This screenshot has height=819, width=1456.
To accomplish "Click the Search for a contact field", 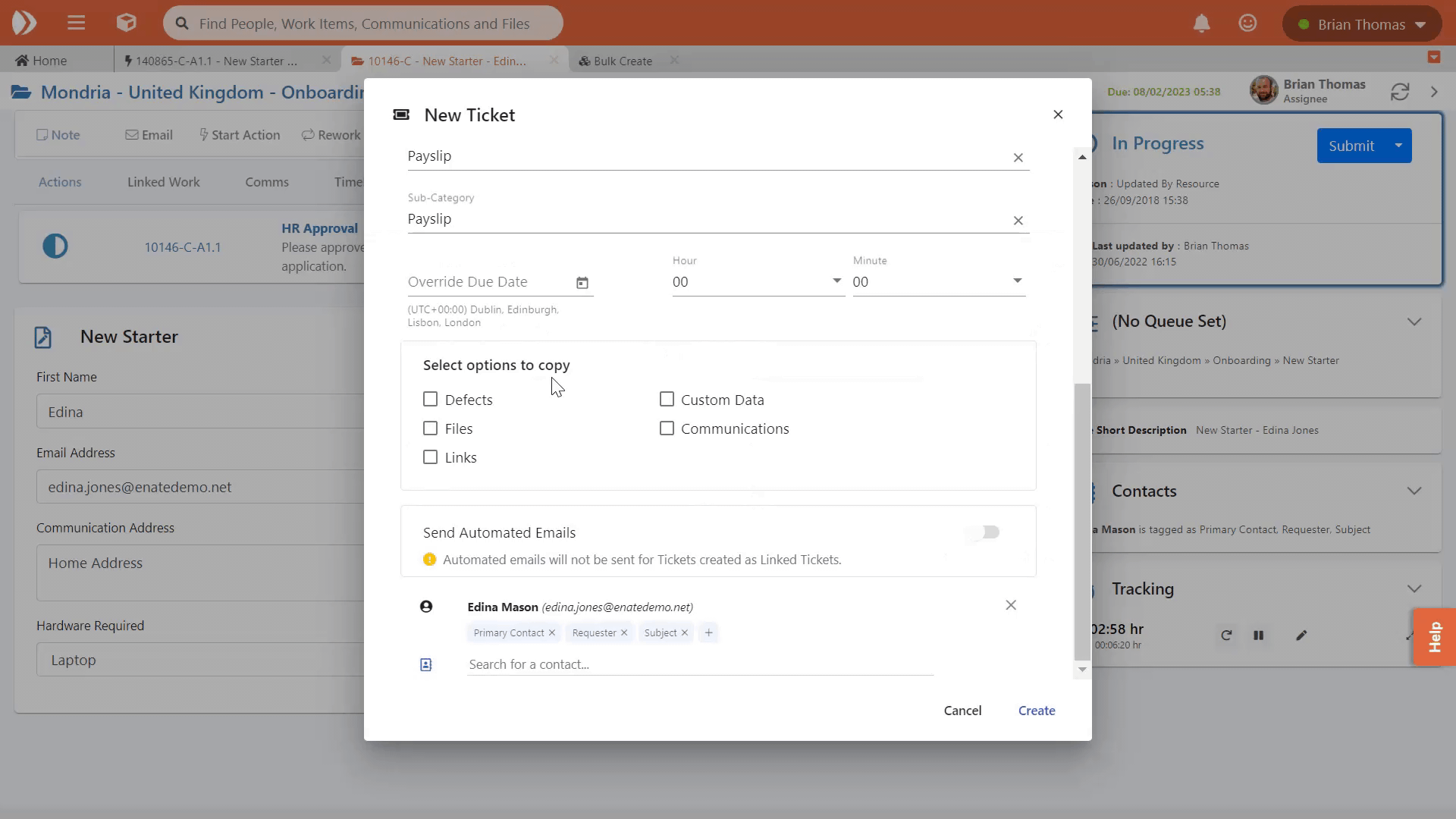I will point(699,664).
